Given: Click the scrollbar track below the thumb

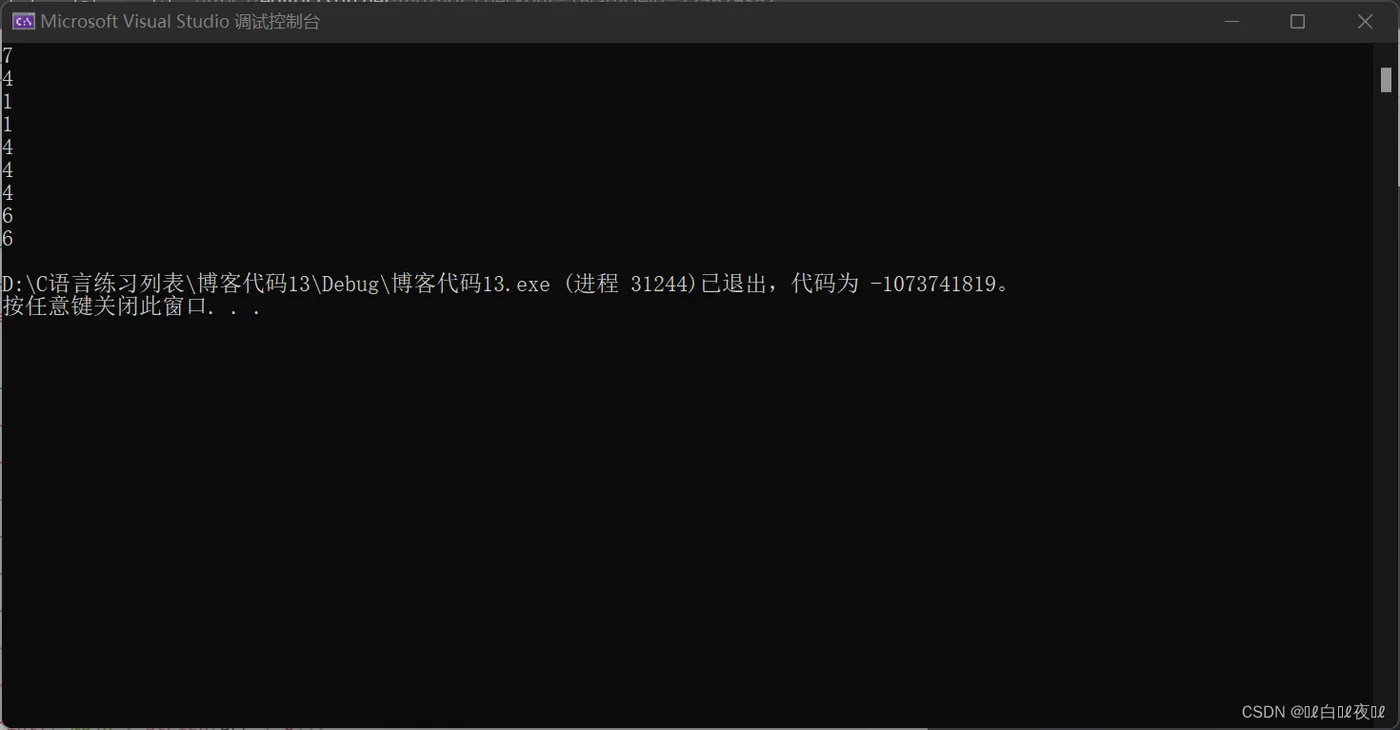Looking at the screenshot, I should (1386, 400).
